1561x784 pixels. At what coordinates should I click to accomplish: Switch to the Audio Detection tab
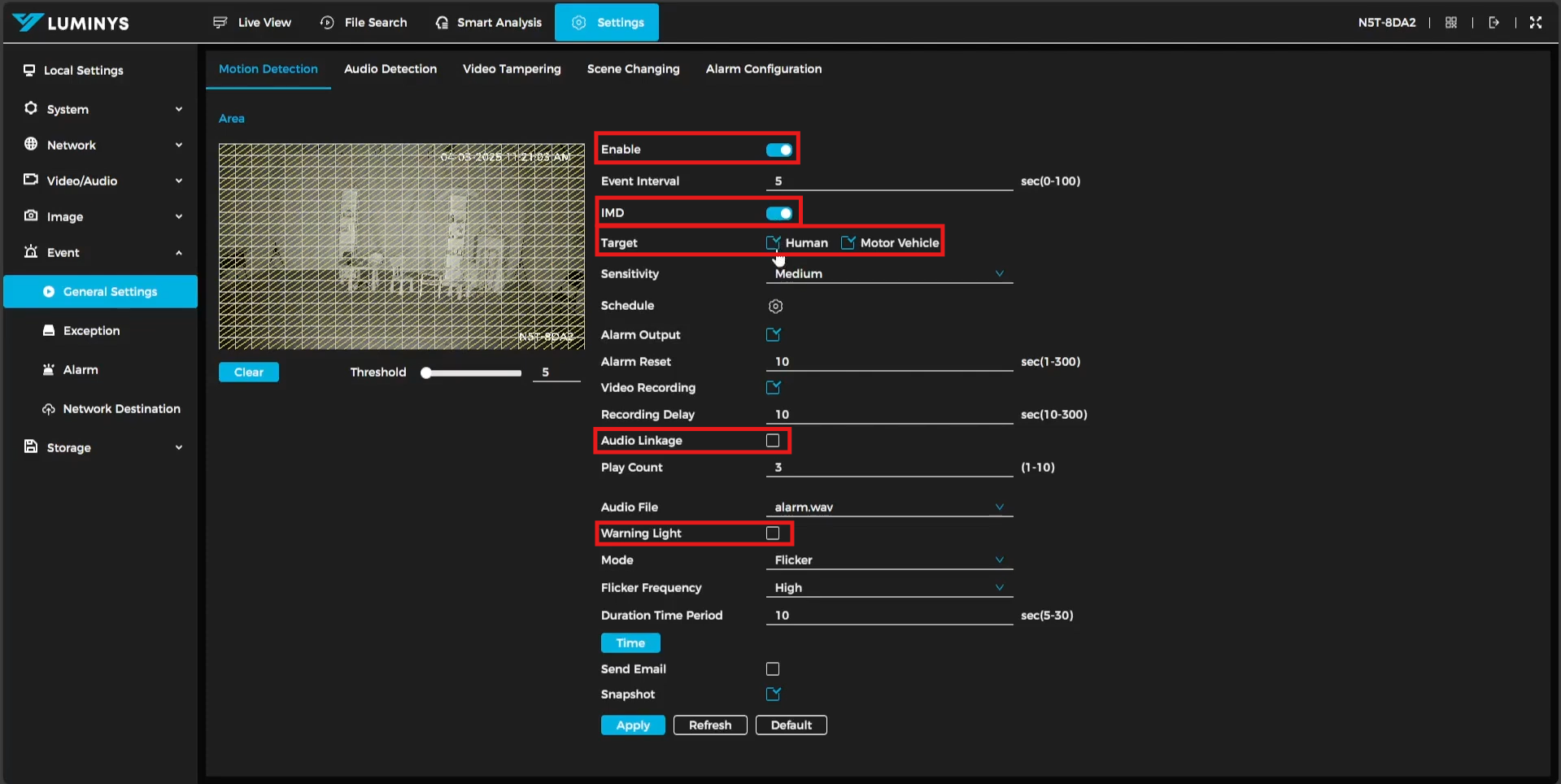coord(390,69)
